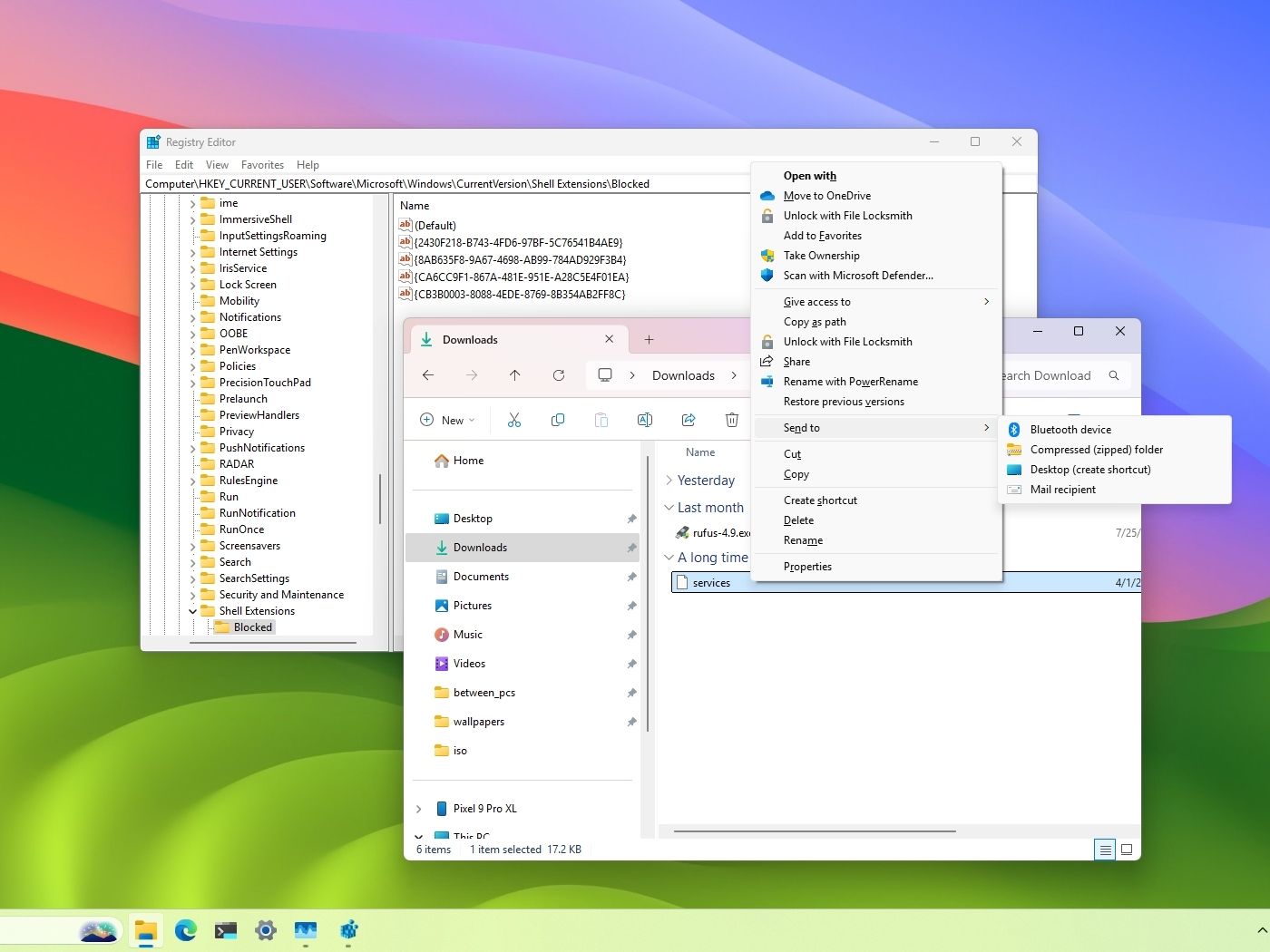Choose Compressed (zipped) folder in Send to

coord(1096,450)
